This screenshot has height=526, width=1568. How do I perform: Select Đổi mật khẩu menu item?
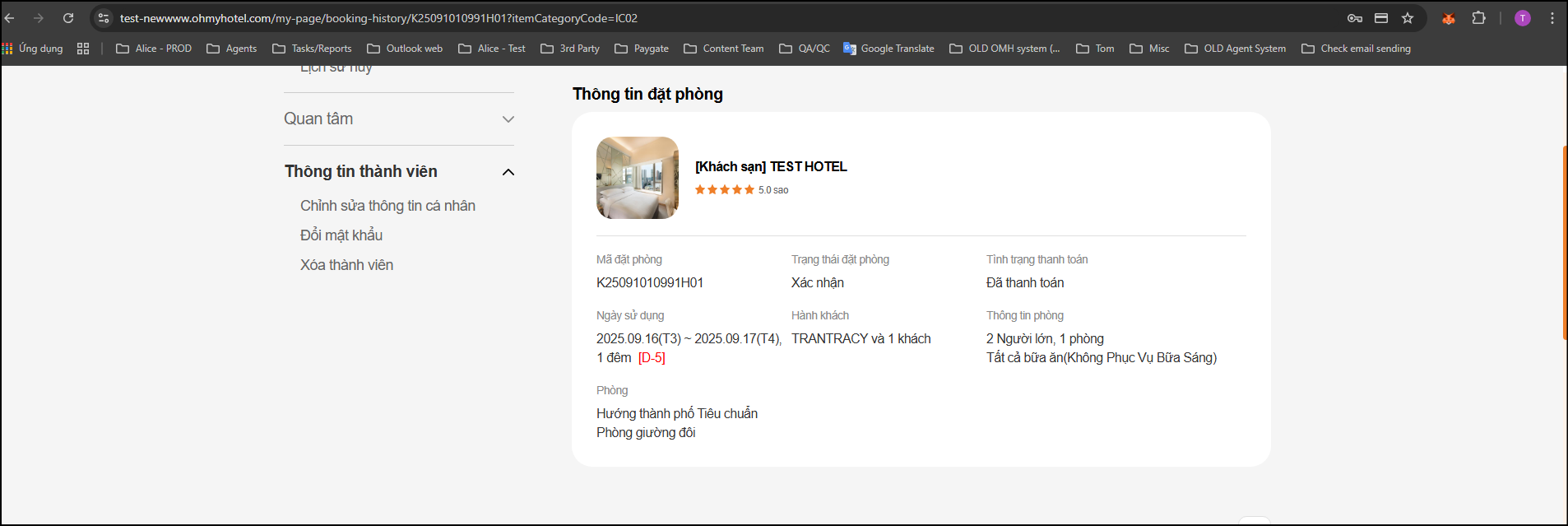click(x=341, y=235)
